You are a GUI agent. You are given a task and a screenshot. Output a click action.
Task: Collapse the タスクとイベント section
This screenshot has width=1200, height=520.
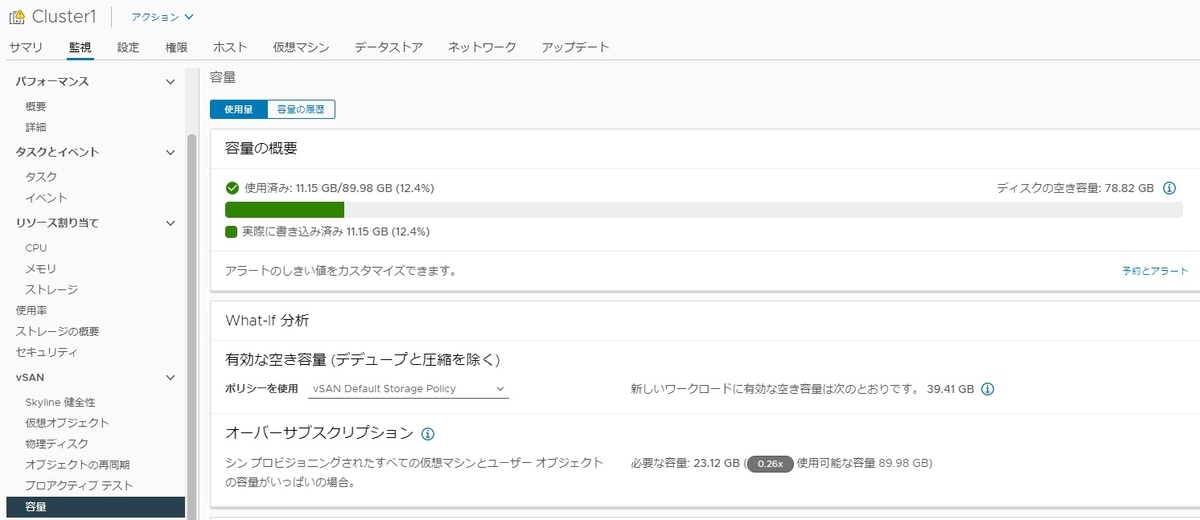click(x=170, y=152)
